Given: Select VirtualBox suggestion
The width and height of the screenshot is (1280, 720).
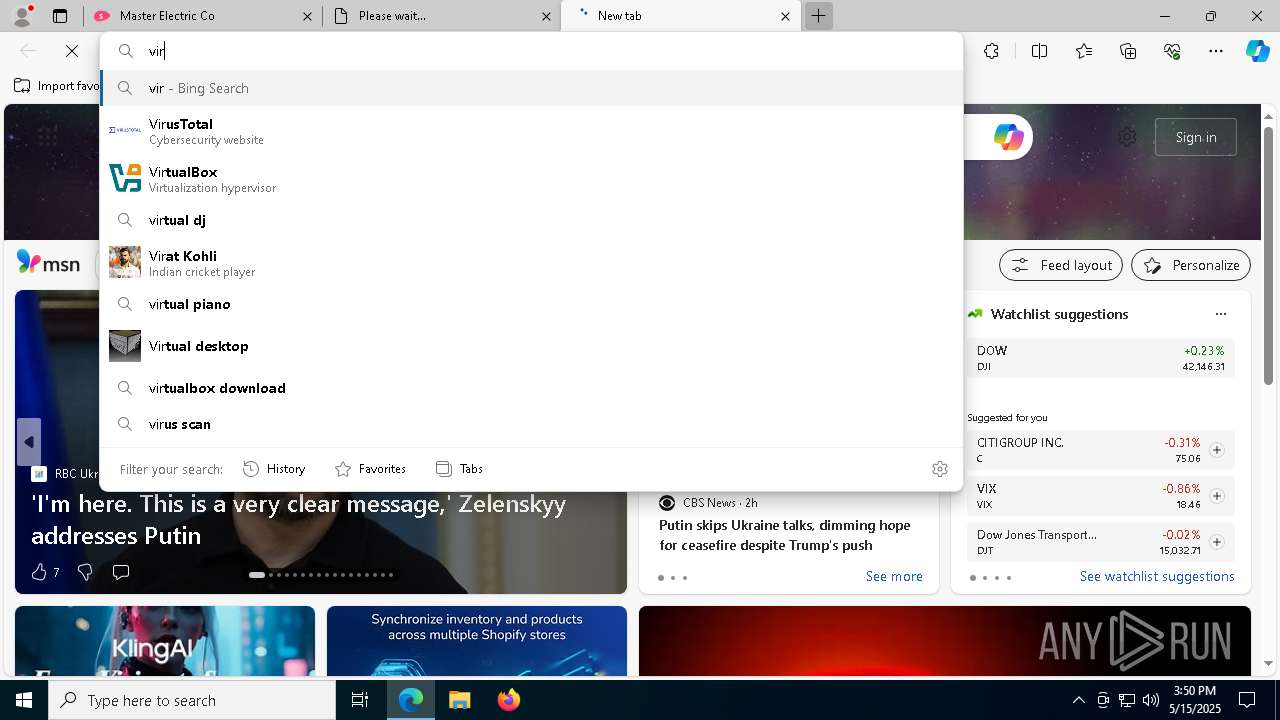Looking at the screenshot, I should (x=531, y=179).
